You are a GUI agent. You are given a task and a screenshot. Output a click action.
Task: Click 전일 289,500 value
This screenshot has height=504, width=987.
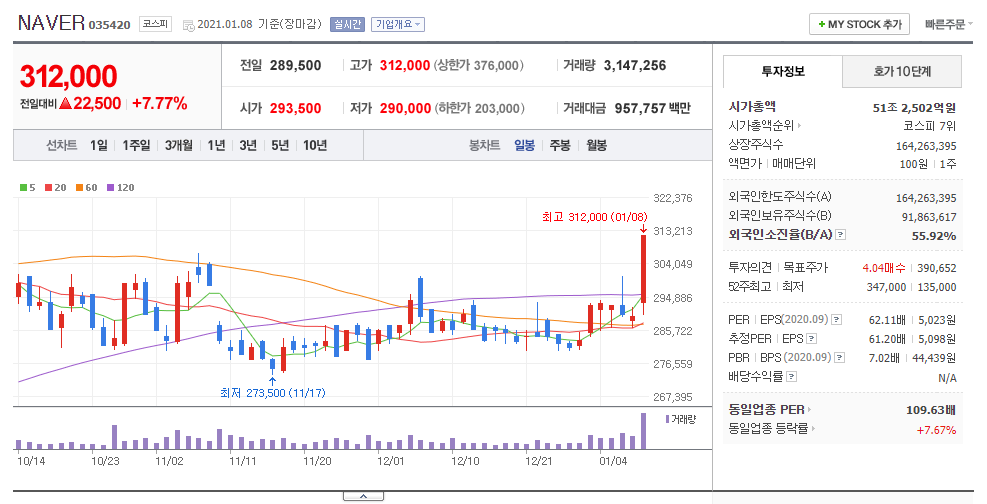click(x=295, y=65)
